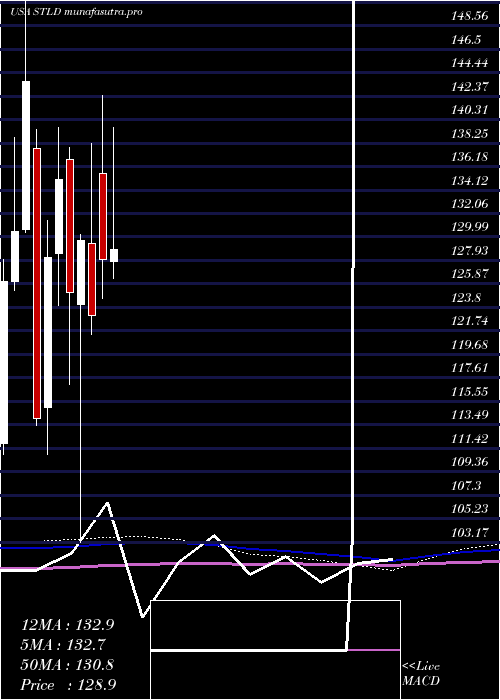Click the 146.5 price axis label
This screenshot has height=700, width=500.
(x=466, y=40)
